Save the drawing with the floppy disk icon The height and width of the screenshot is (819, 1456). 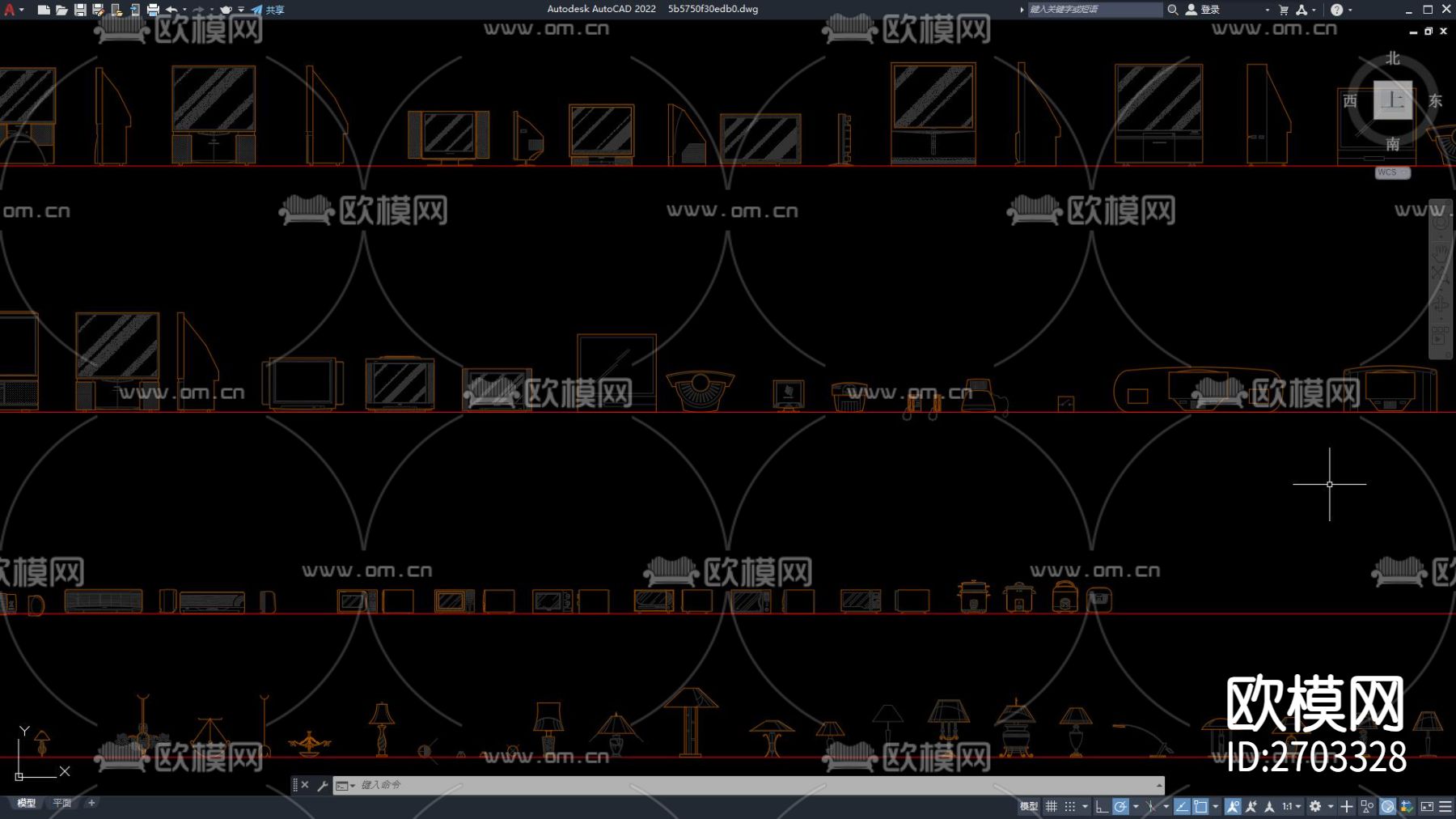80,10
